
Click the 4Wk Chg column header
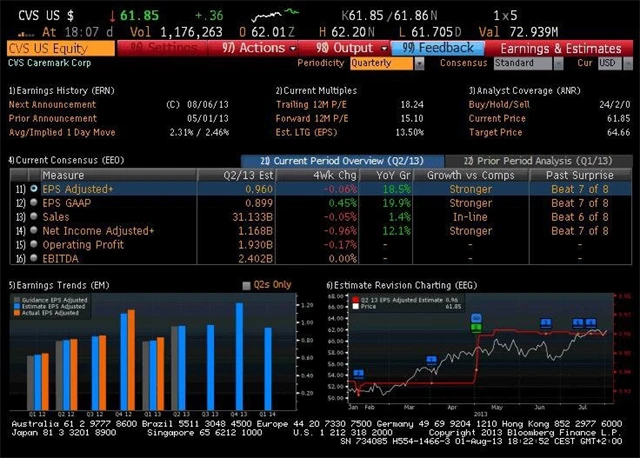pyautogui.click(x=318, y=175)
